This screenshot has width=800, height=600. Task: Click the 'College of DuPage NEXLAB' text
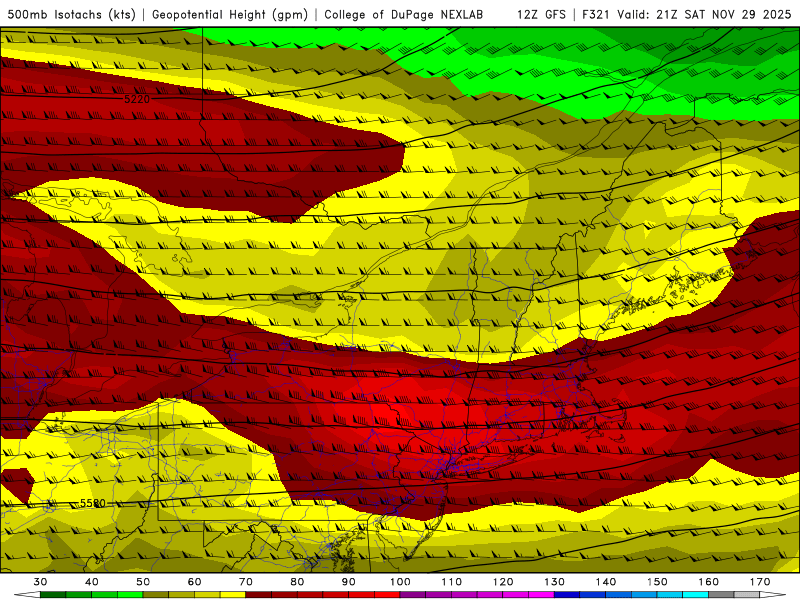click(x=404, y=14)
